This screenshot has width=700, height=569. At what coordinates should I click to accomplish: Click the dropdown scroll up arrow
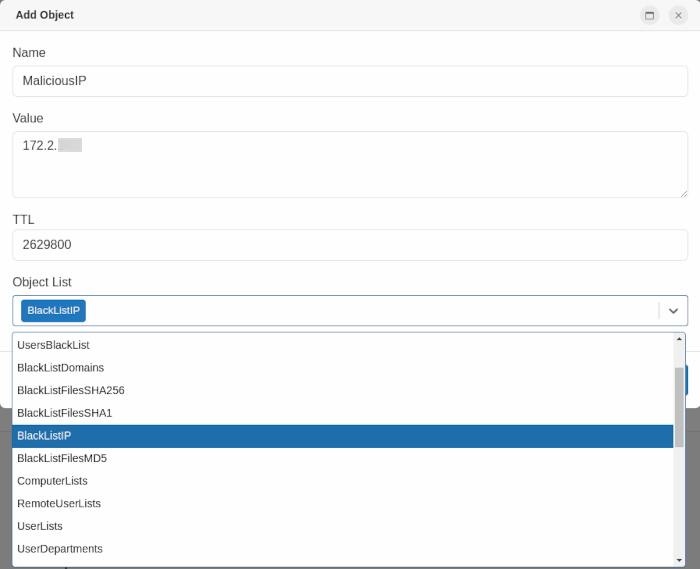click(679, 339)
